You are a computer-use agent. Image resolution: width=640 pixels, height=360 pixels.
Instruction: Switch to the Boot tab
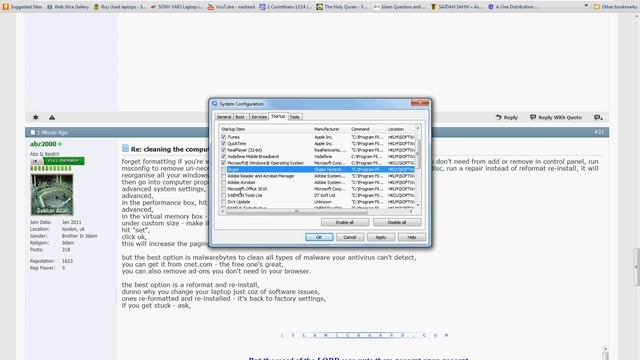pos(240,117)
